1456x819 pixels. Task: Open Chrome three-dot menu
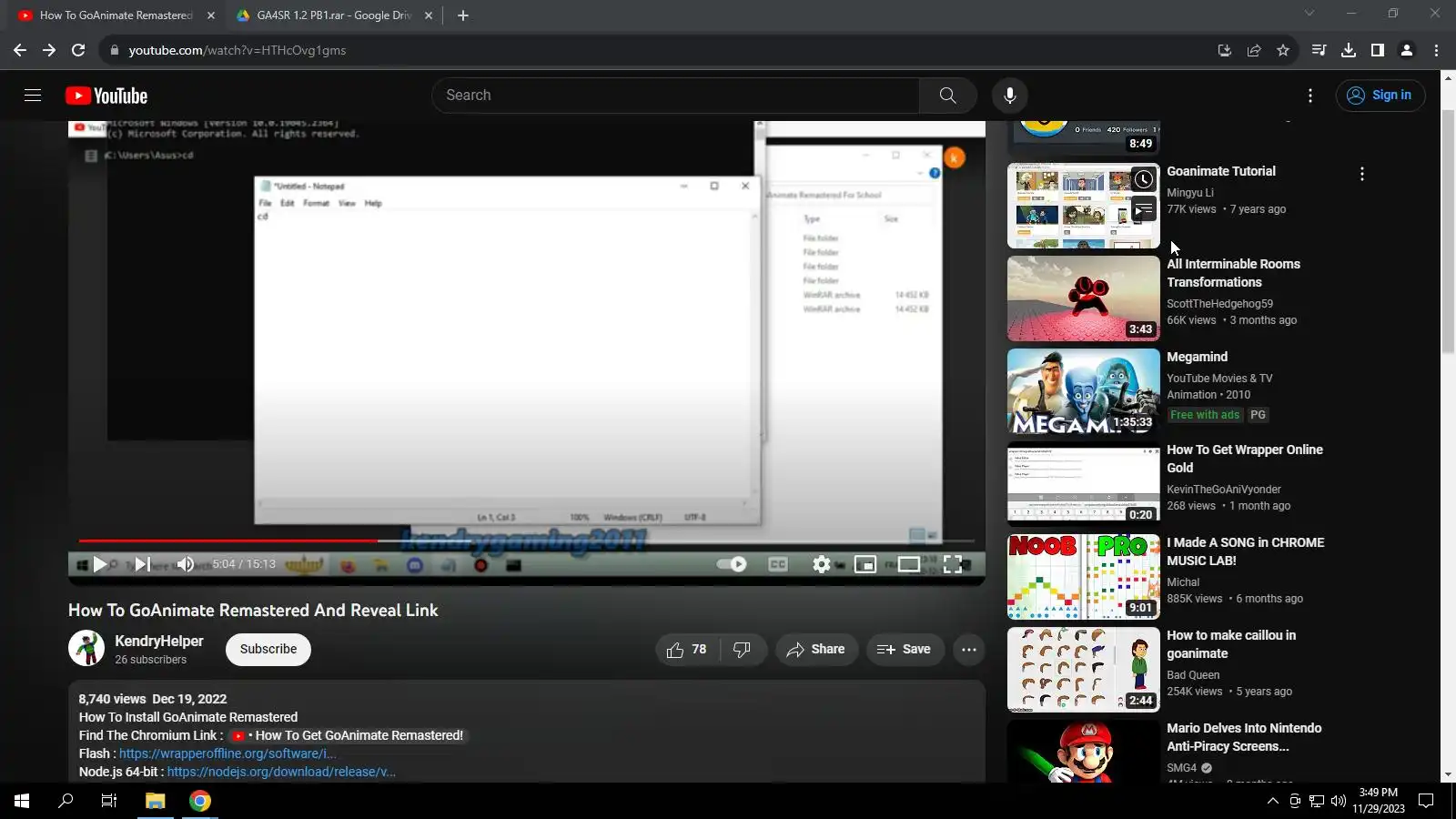pyautogui.click(x=1437, y=50)
